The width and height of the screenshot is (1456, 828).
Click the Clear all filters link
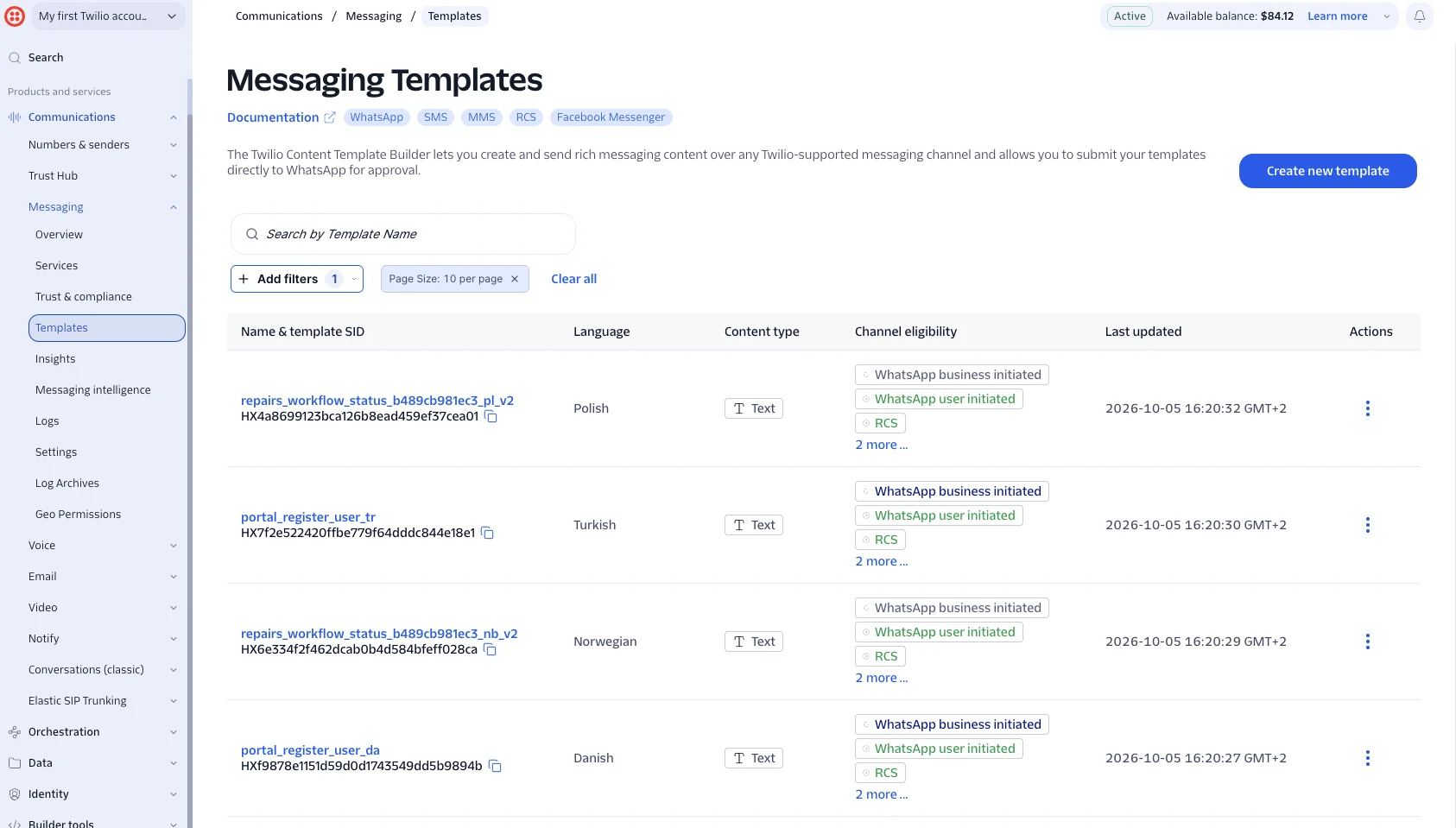click(573, 279)
